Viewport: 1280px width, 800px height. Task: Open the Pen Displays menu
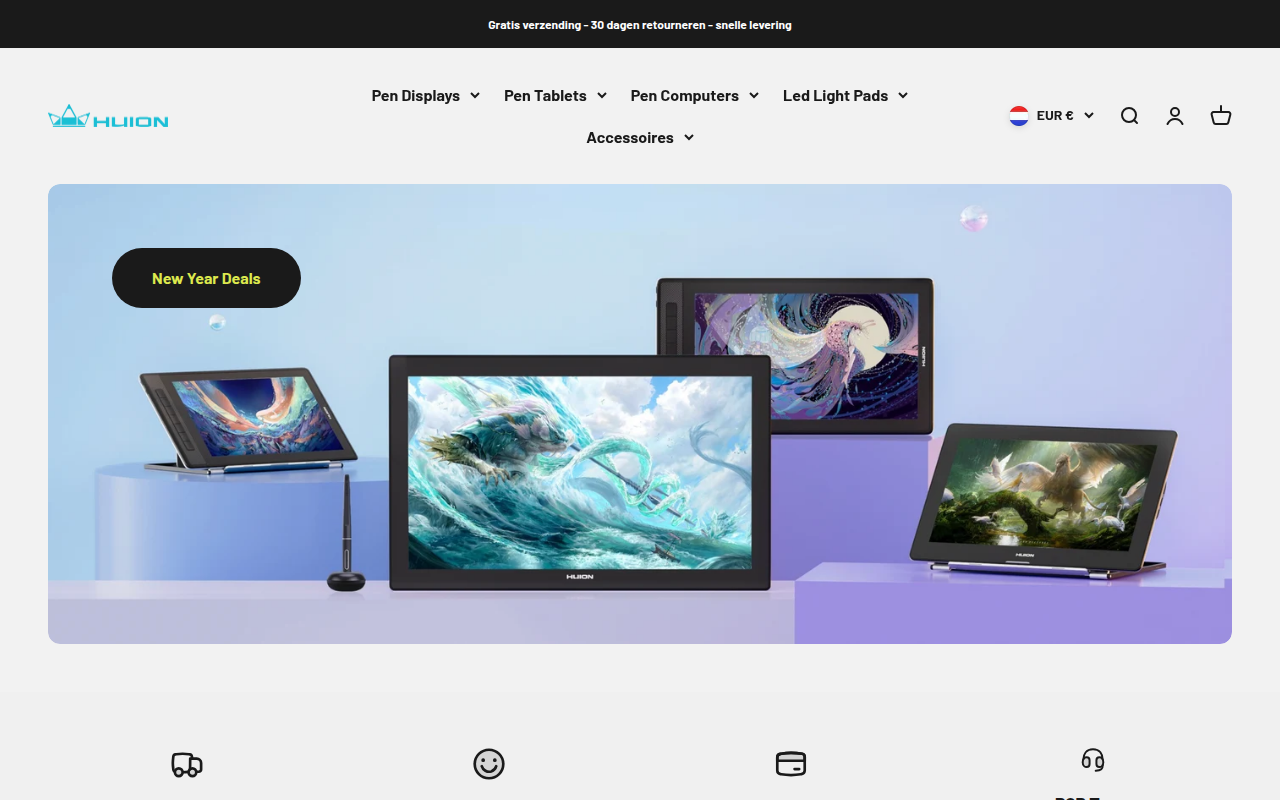pyautogui.click(x=416, y=95)
